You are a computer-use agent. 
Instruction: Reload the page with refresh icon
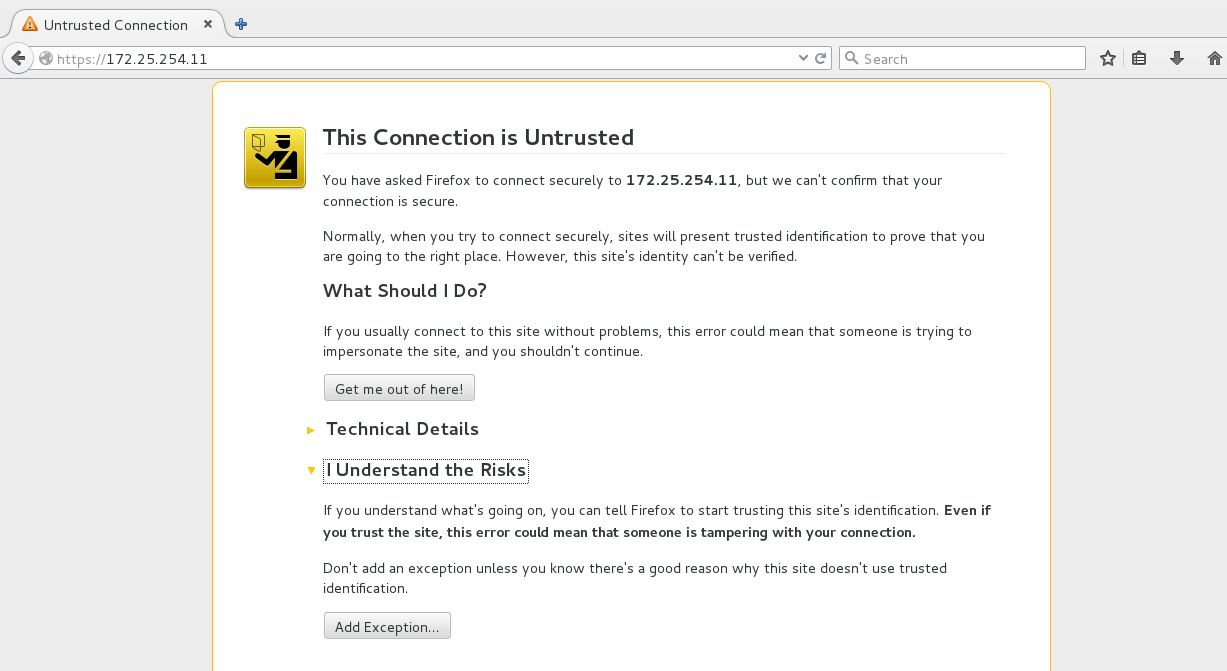coord(821,58)
